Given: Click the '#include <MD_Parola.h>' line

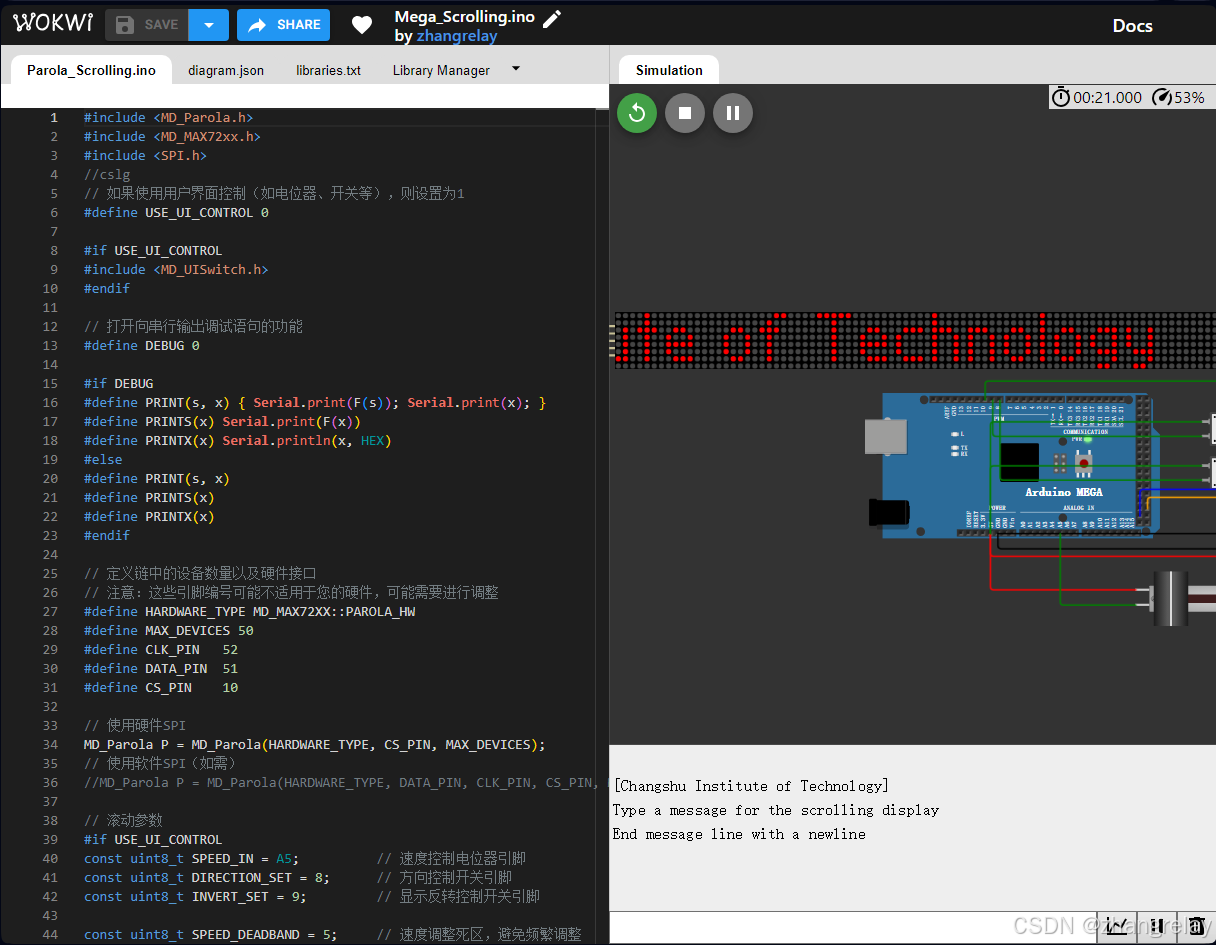Looking at the screenshot, I should click(x=169, y=117).
